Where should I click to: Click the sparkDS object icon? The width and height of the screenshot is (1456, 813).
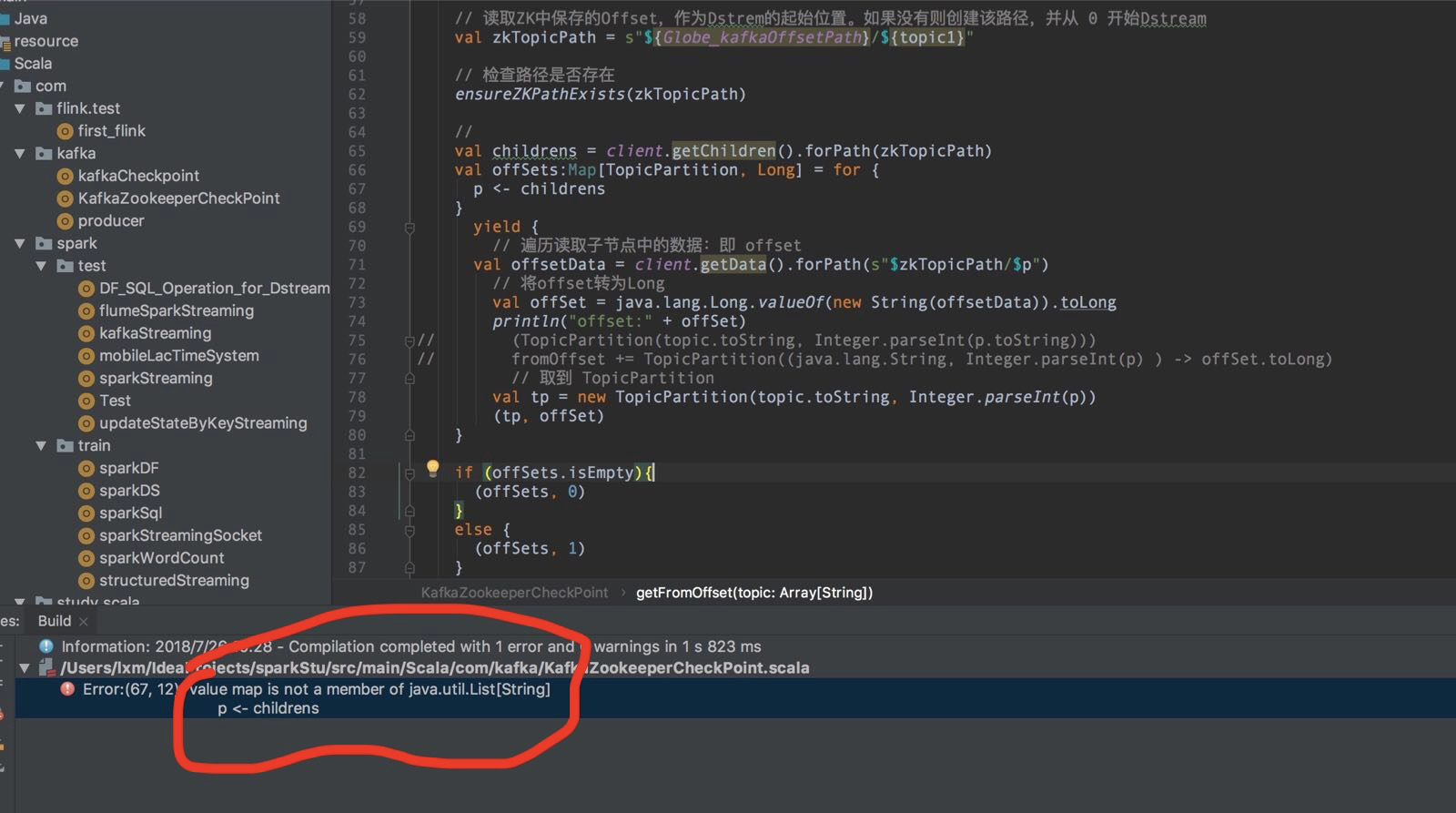(86, 491)
